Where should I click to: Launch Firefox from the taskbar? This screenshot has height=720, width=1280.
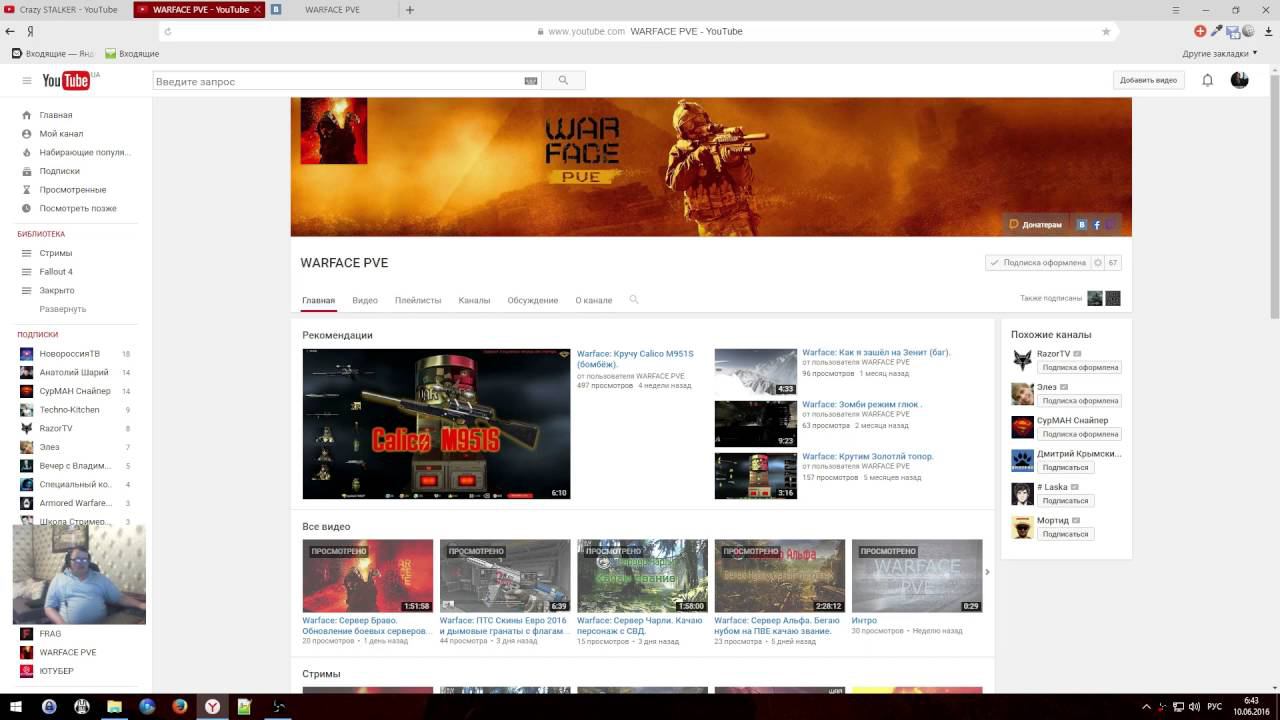pyautogui.click(x=180, y=707)
